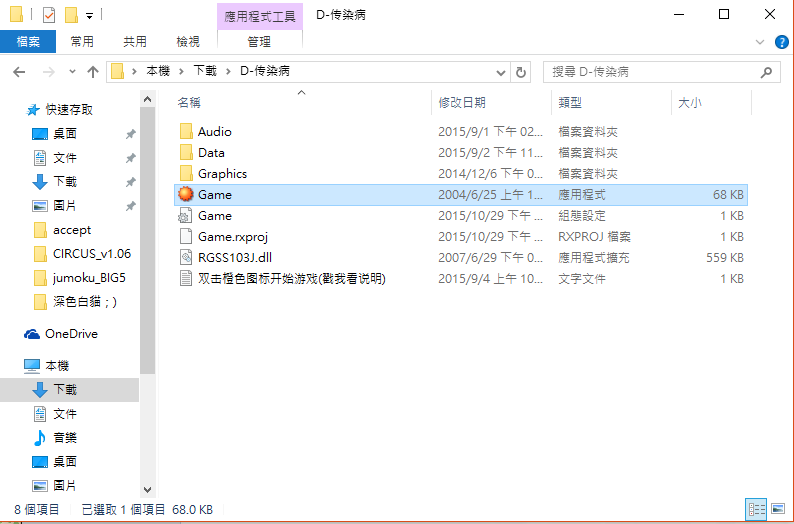Viewport: 794px width, 524px height.
Task: Click the 組態設定 type cell
Action: click(x=582, y=216)
